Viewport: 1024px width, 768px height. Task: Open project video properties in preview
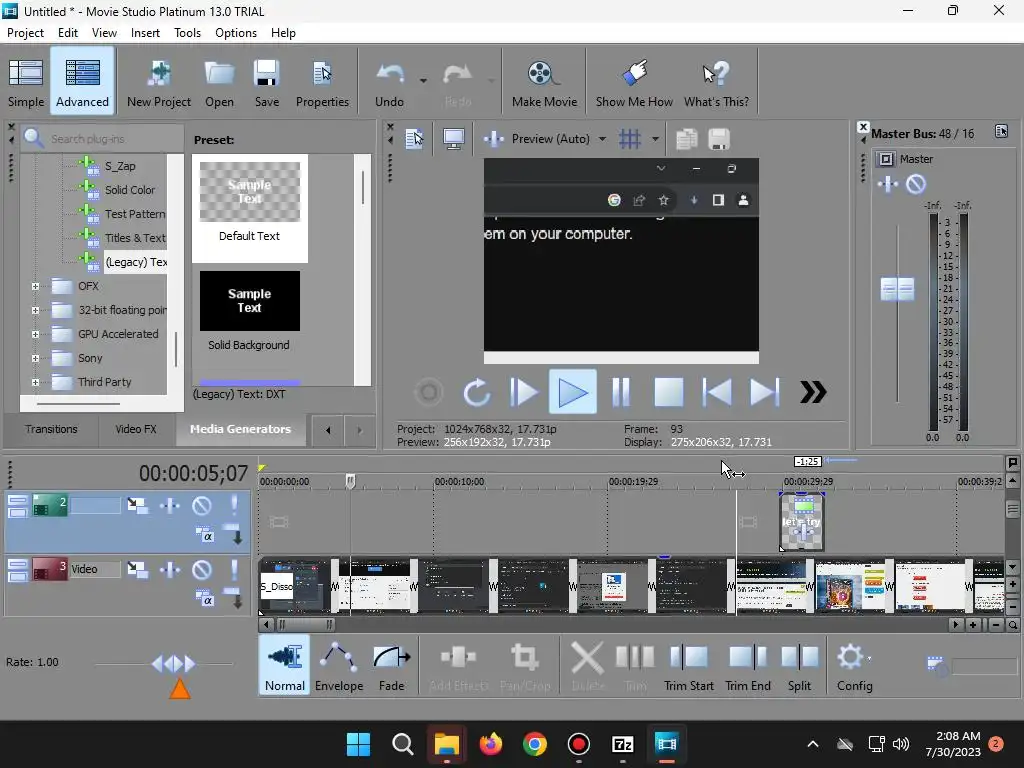[414, 138]
